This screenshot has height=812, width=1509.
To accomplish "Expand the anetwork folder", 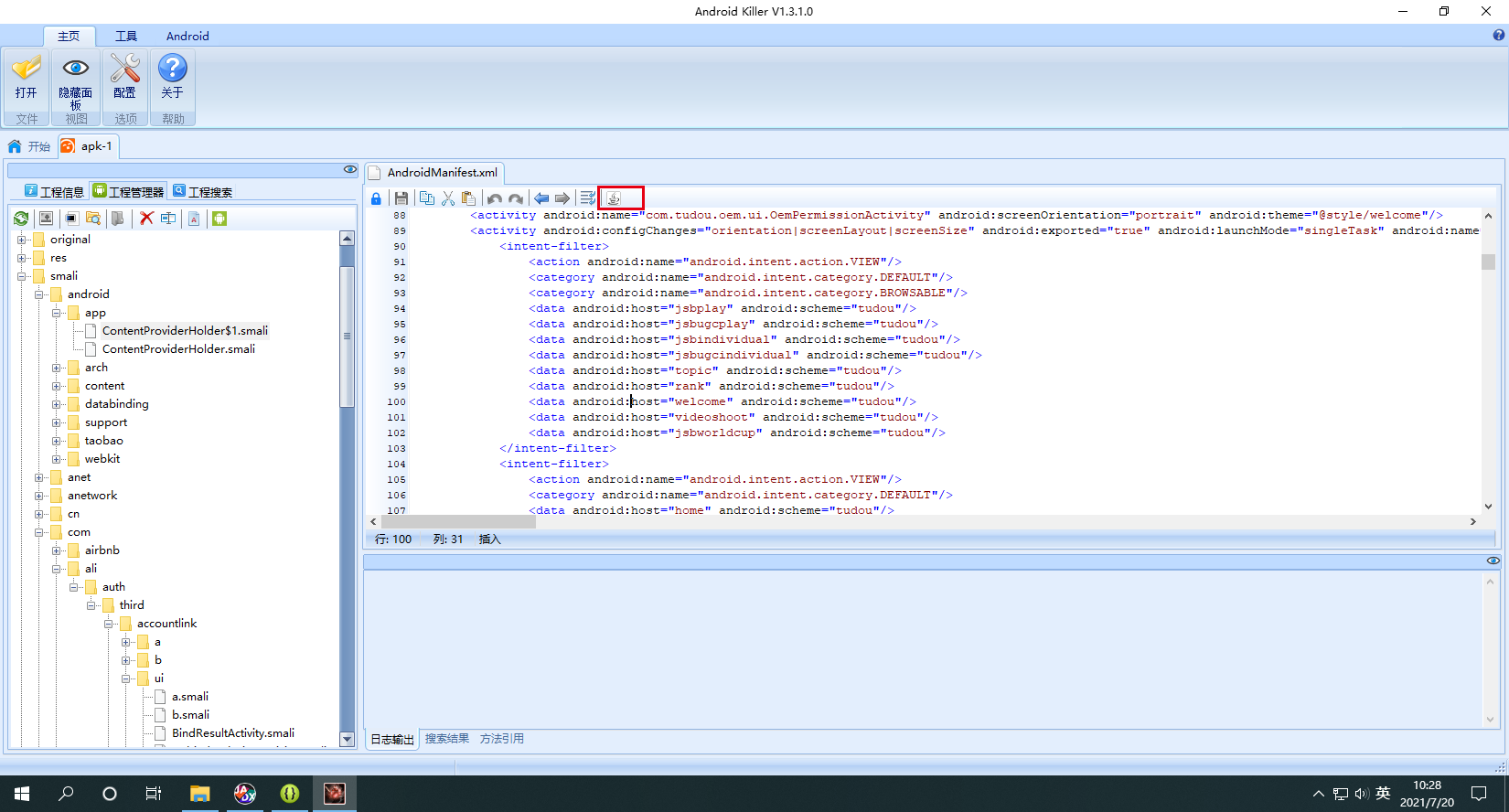I will click(38, 496).
